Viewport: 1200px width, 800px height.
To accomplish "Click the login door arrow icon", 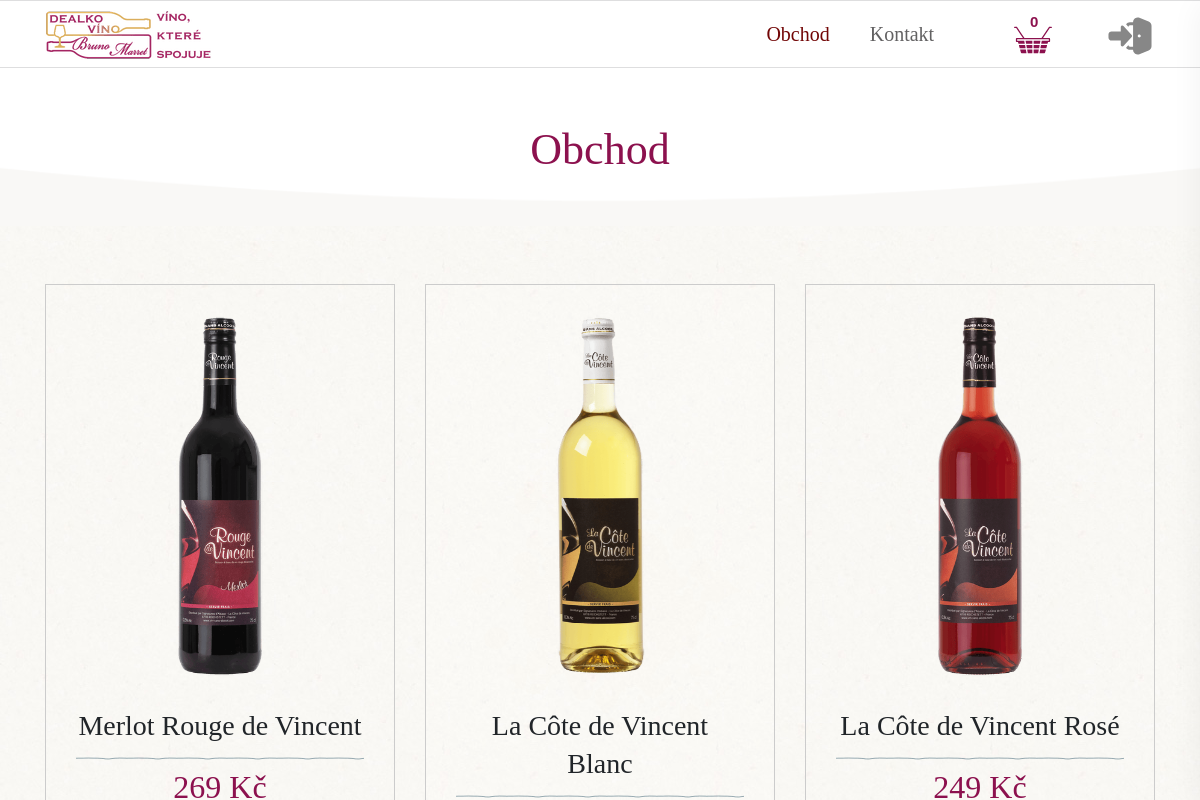I will (x=1130, y=36).
